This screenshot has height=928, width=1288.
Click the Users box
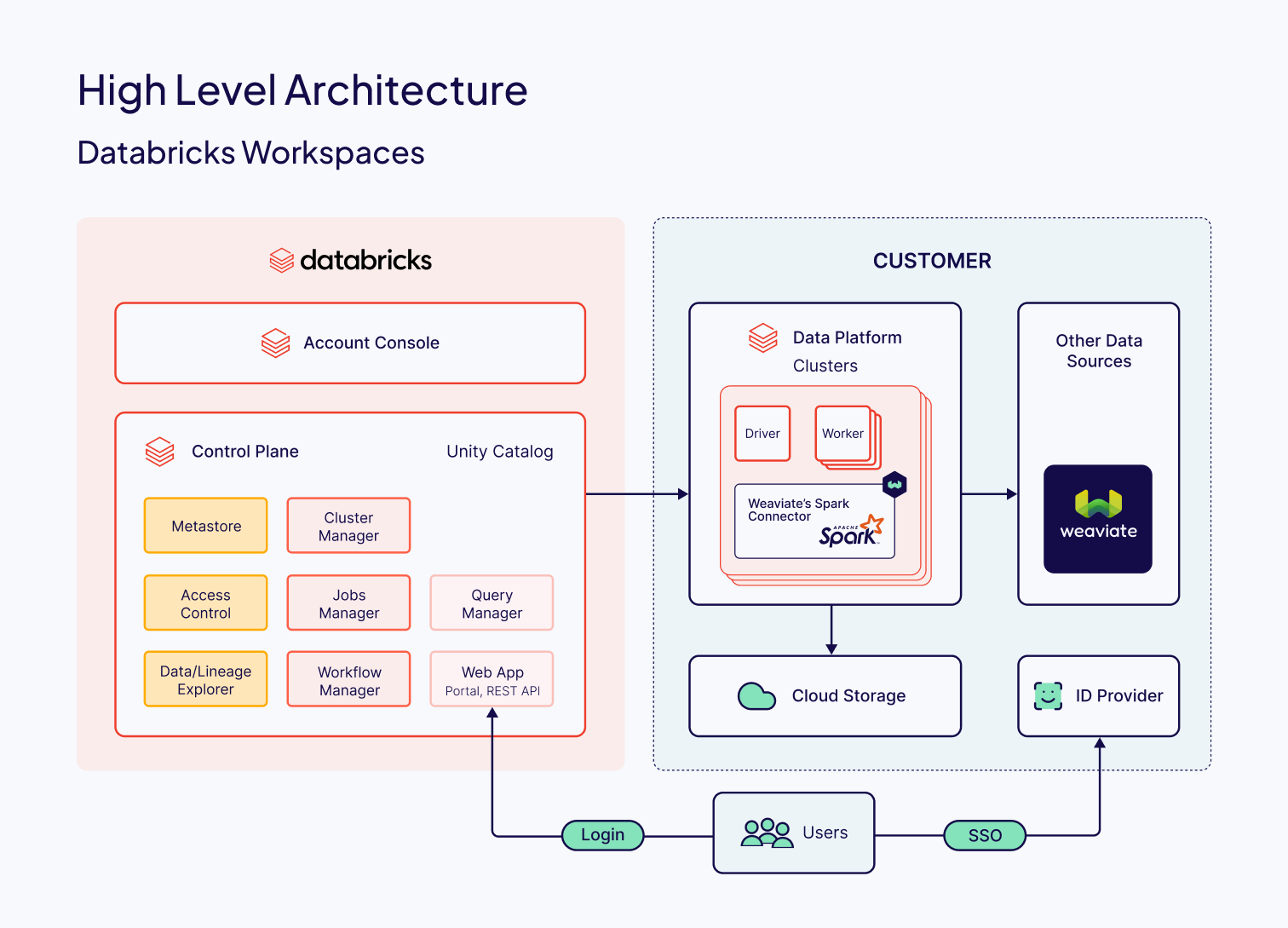pyautogui.click(x=794, y=833)
